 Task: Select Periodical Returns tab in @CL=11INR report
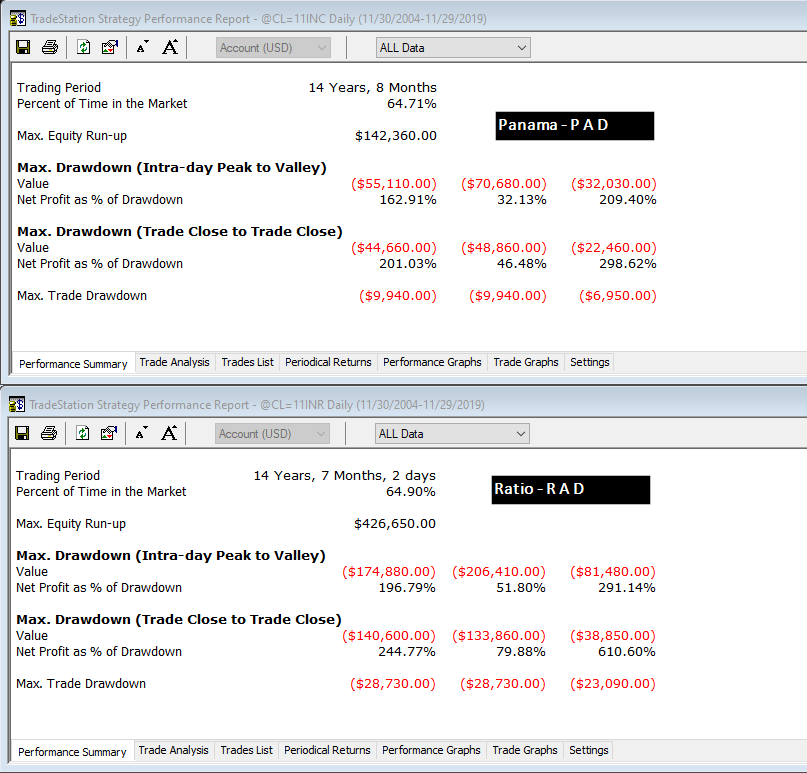pos(327,750)
